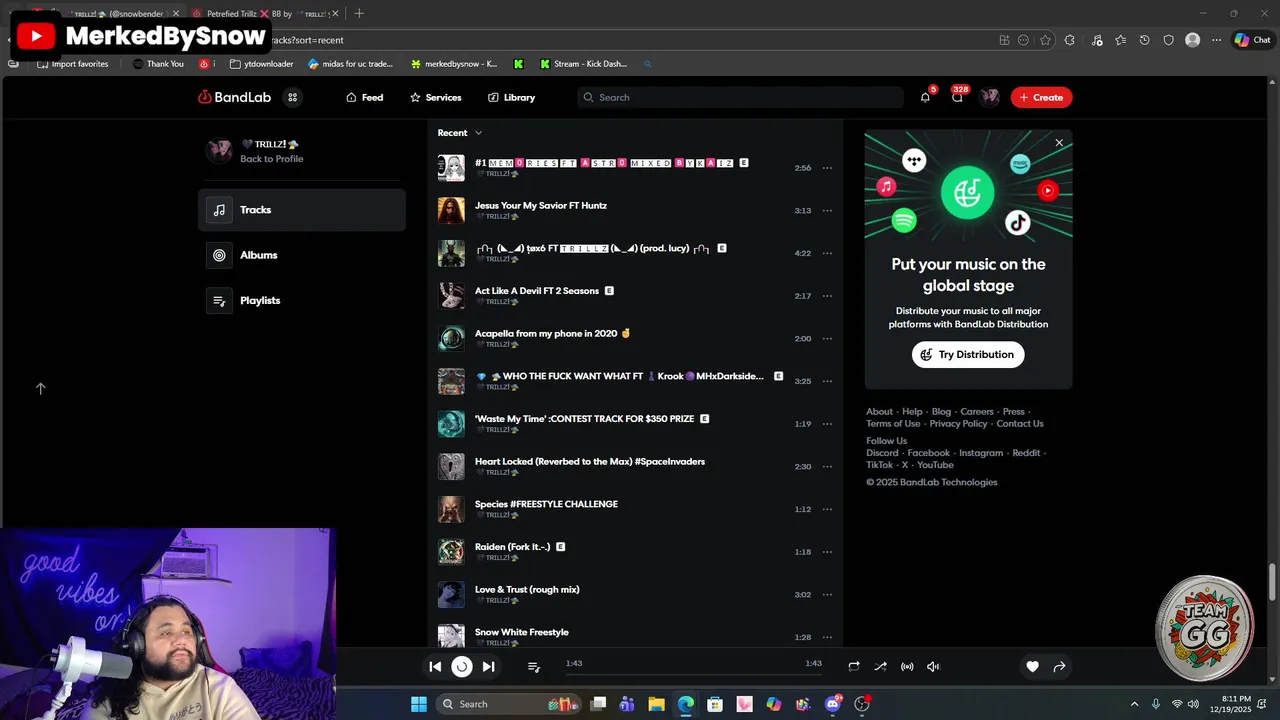Open the Services menu

click(x=435, y=97)
